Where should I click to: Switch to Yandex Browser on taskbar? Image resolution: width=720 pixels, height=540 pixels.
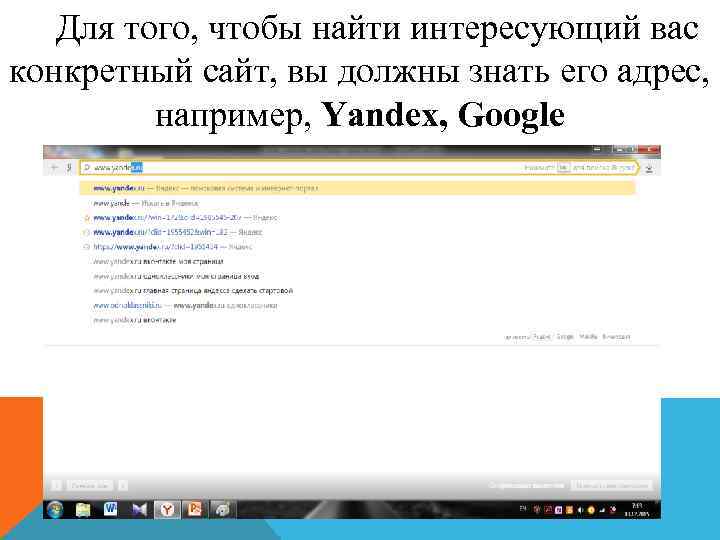(x=167, y=509)
